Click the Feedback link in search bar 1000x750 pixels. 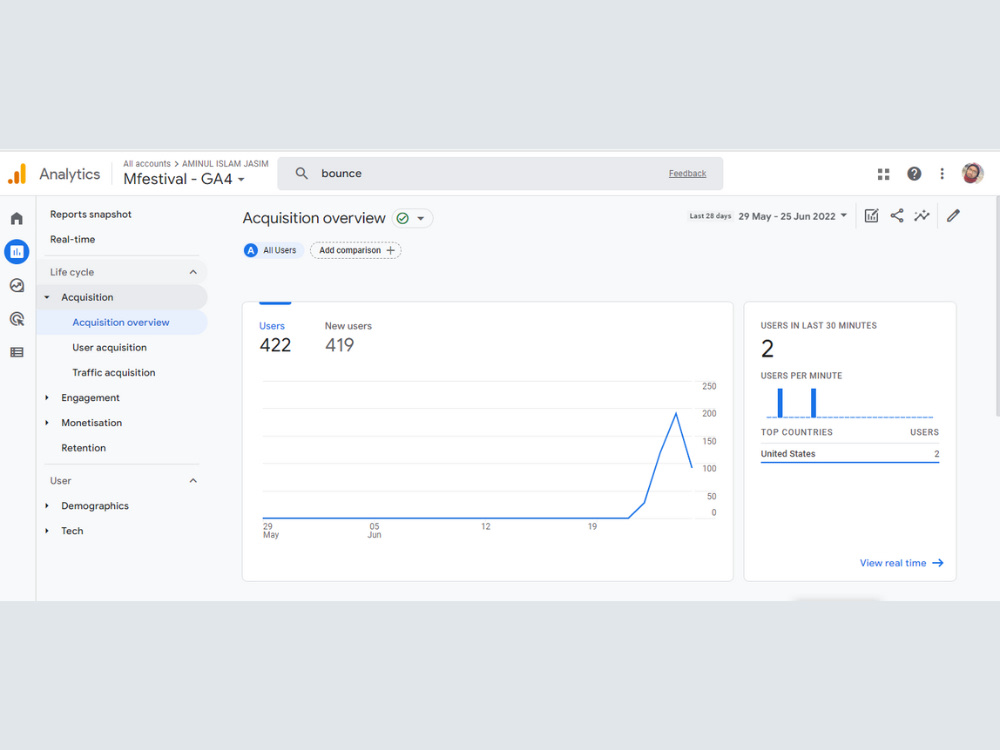pos(688,173)
